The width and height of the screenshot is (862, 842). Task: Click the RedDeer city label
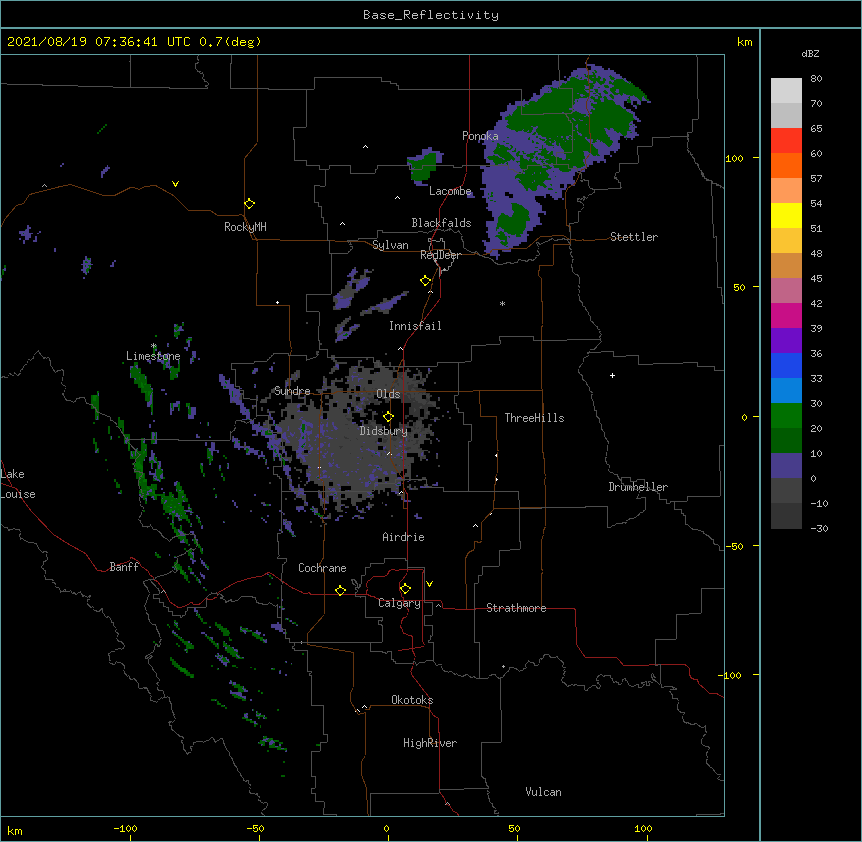pyautogui.click(x=440, y=255)
